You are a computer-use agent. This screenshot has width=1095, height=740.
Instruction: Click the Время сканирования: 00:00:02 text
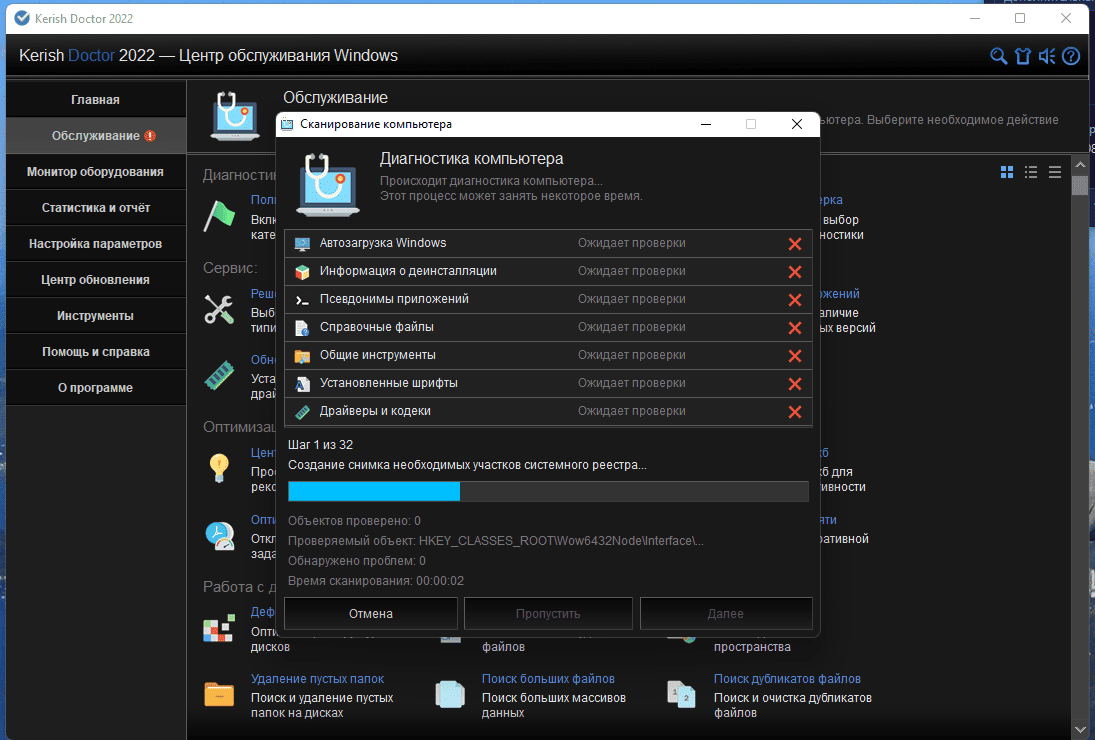(376, 581)
